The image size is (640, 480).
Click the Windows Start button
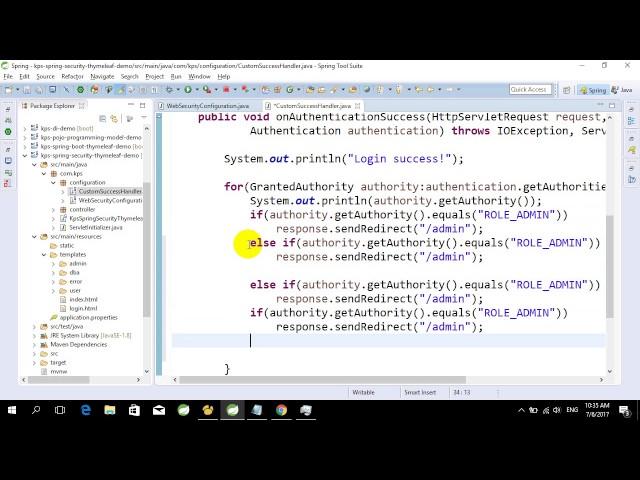pyautogui.click(x=12, y=410)
